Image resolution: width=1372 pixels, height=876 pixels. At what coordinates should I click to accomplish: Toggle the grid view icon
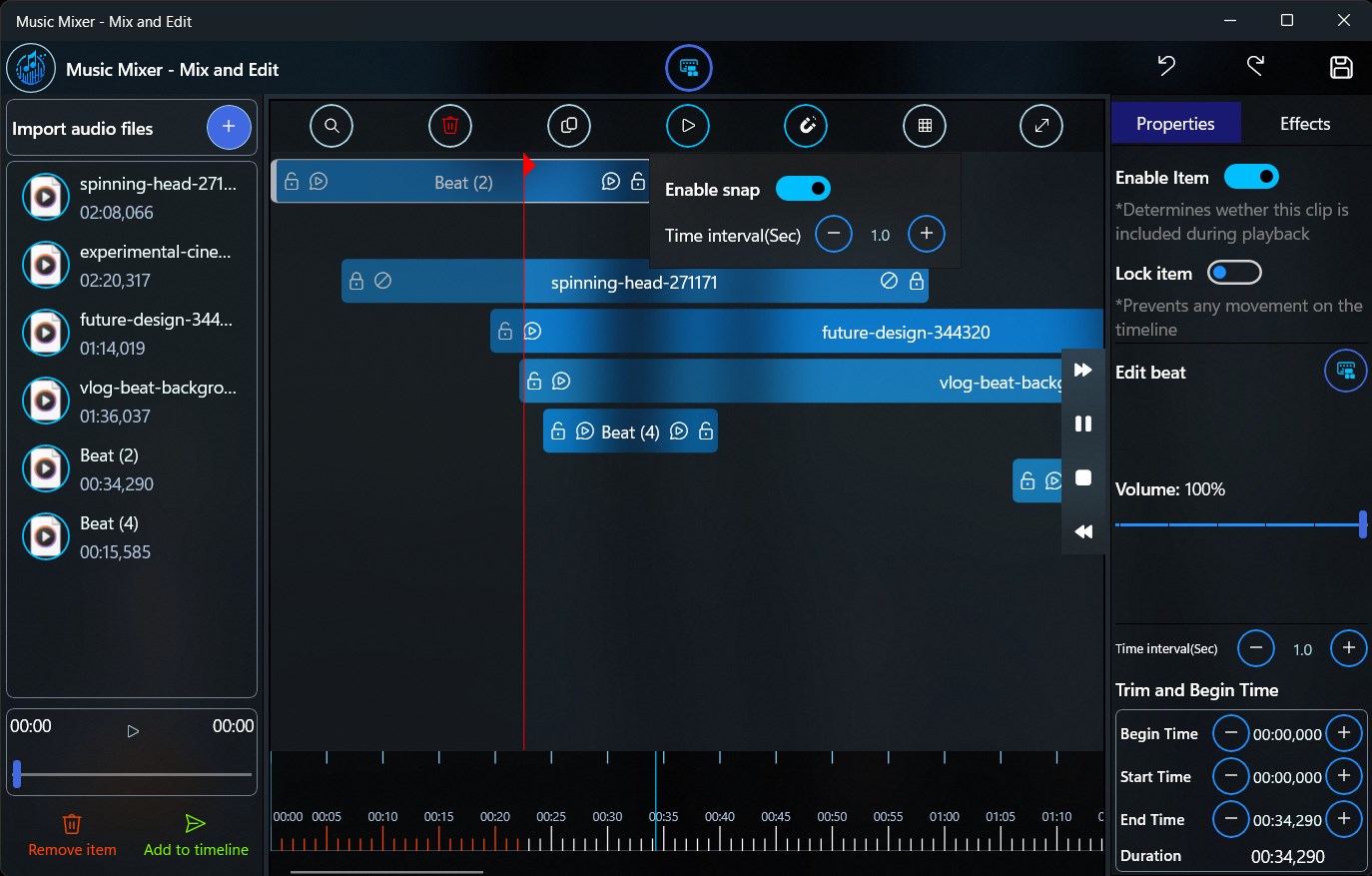pos(924,126)
